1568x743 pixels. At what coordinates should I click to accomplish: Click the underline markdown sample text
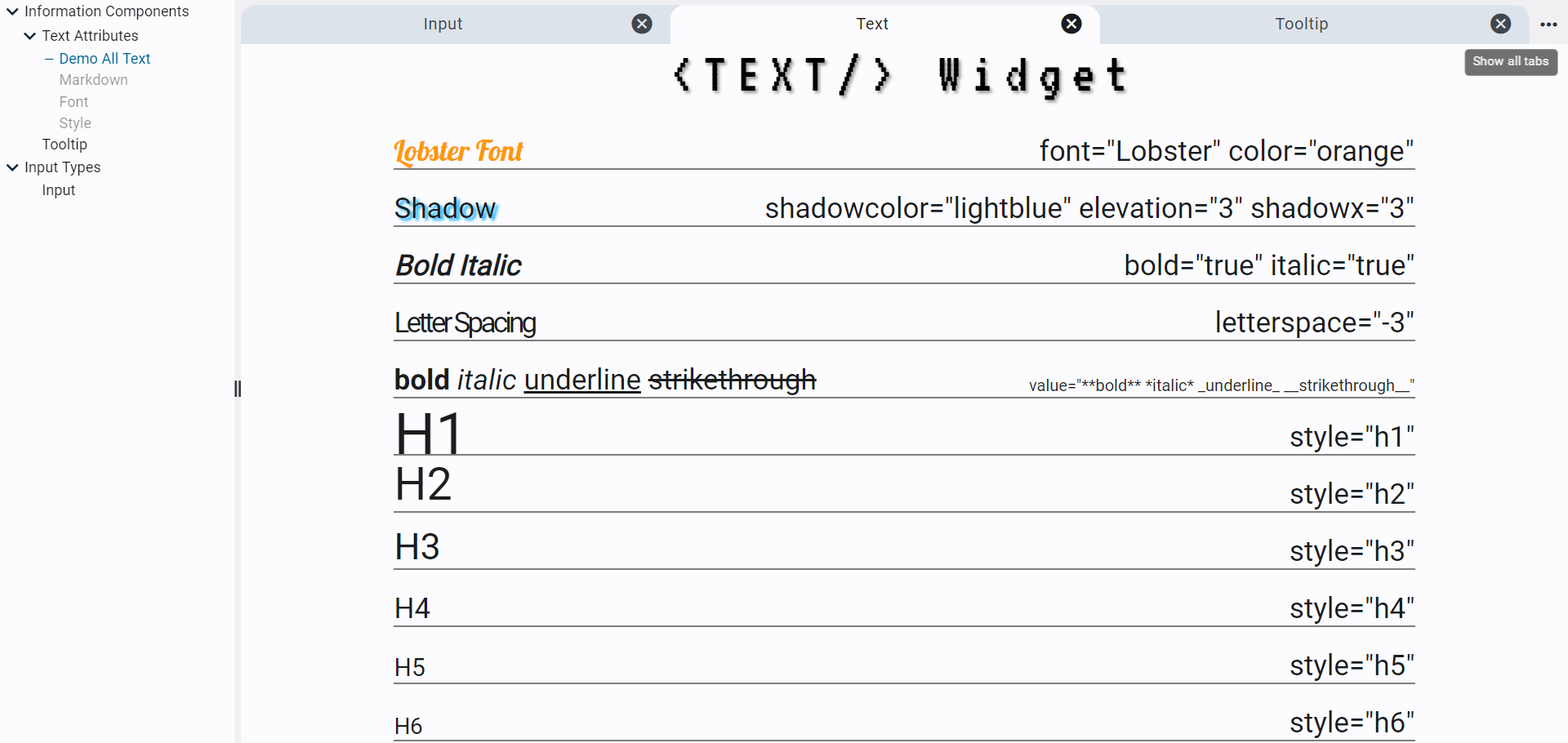coord(581,380)
